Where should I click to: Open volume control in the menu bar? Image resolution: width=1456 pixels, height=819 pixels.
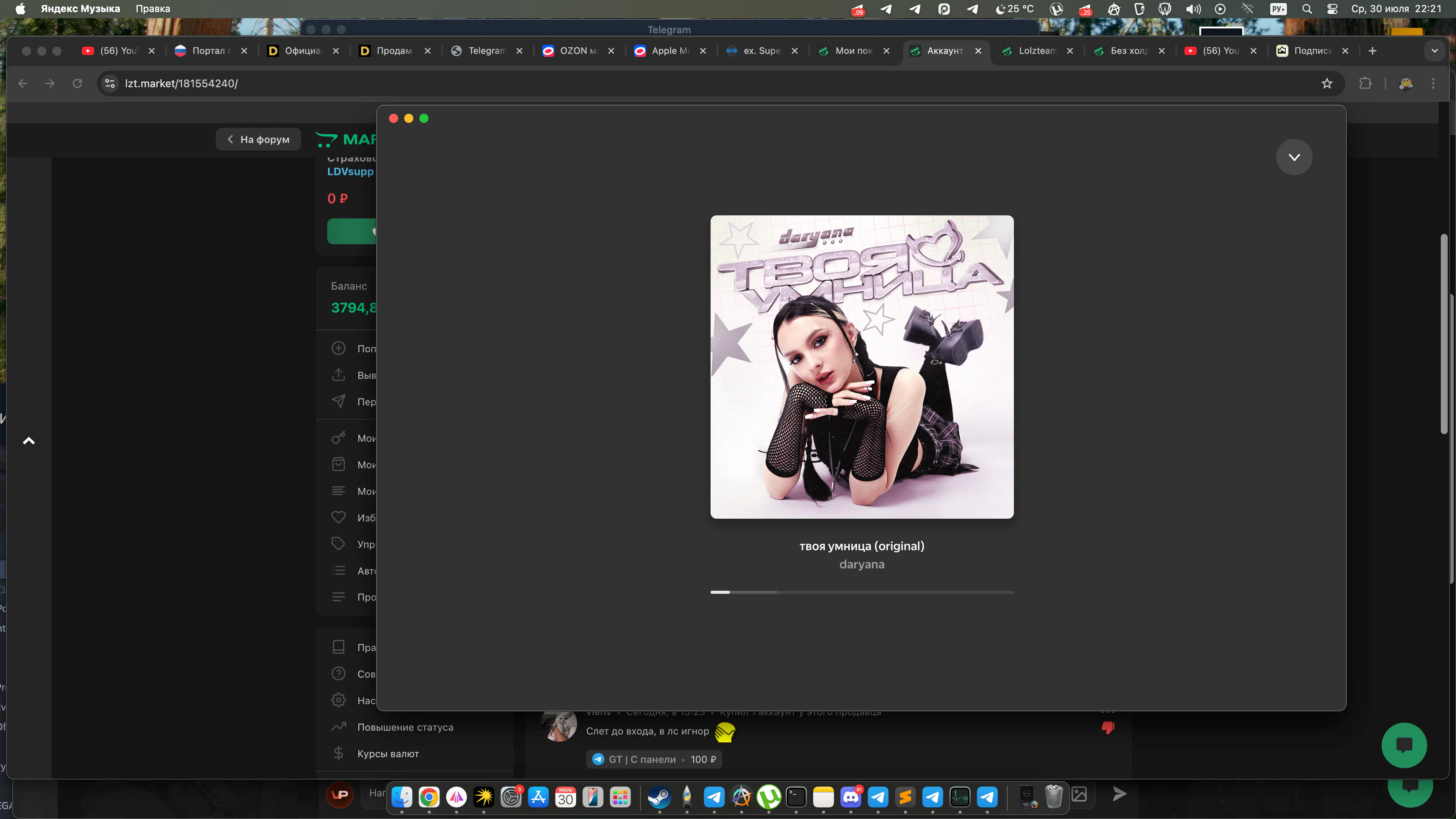[1193, 8]
